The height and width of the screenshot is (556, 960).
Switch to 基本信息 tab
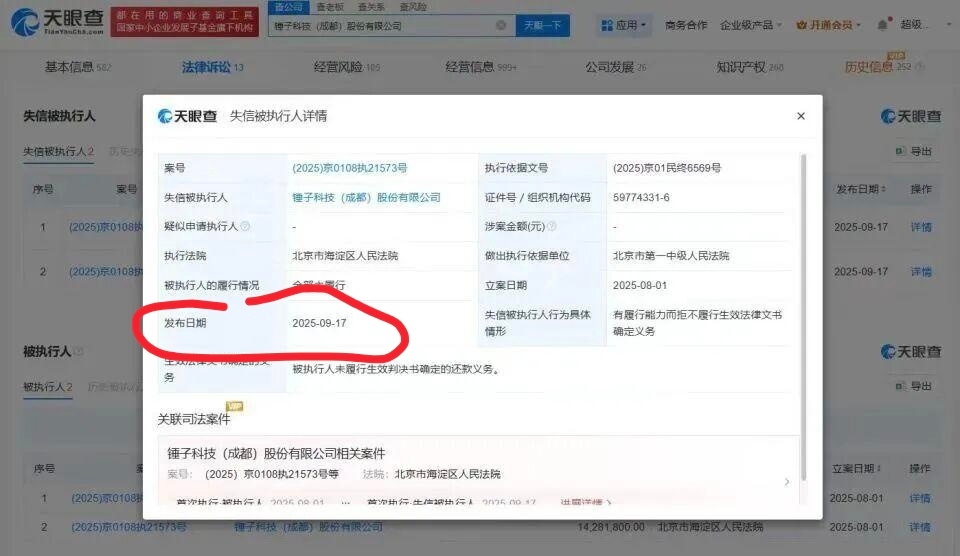pyautogui.click(x=78, y=67)
